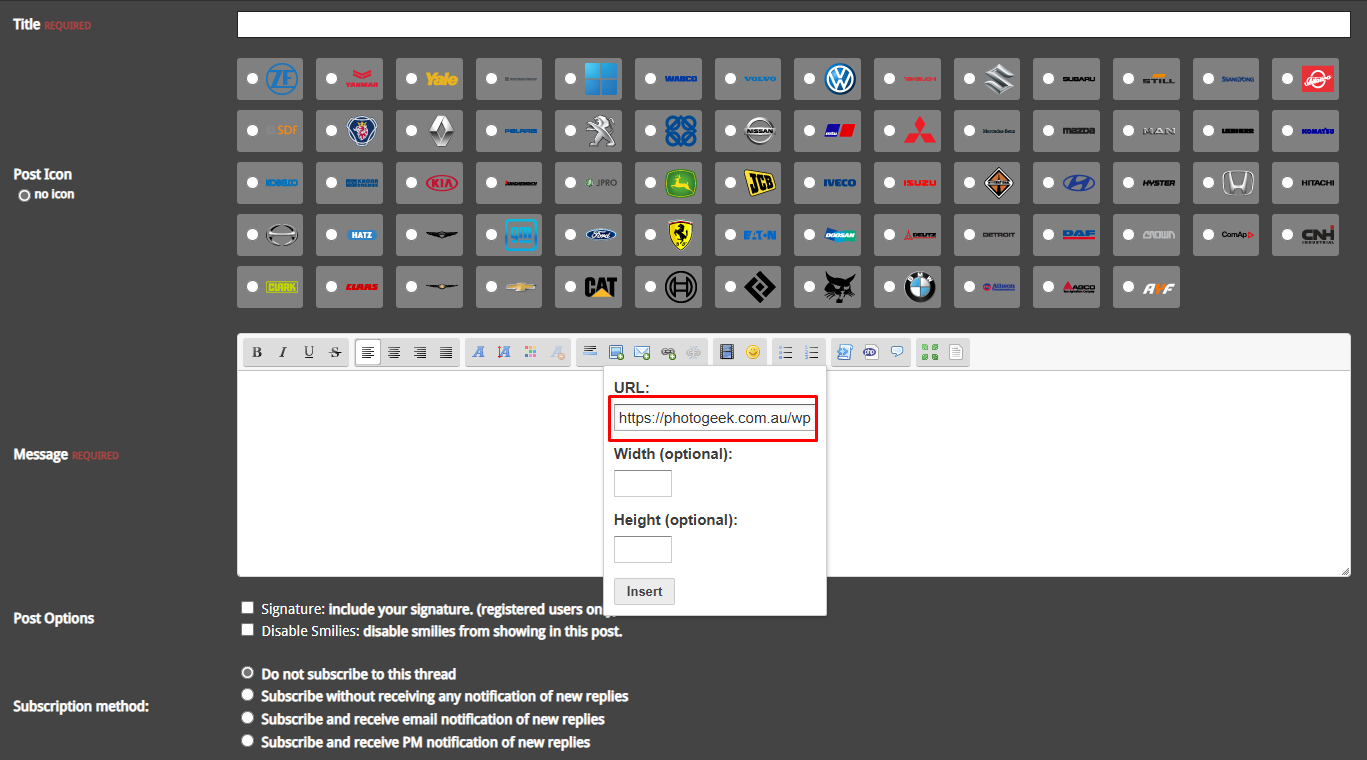The image size is (1367, 760).
Task: Click the insert image toolbar icon
Action: click(616, 352)
